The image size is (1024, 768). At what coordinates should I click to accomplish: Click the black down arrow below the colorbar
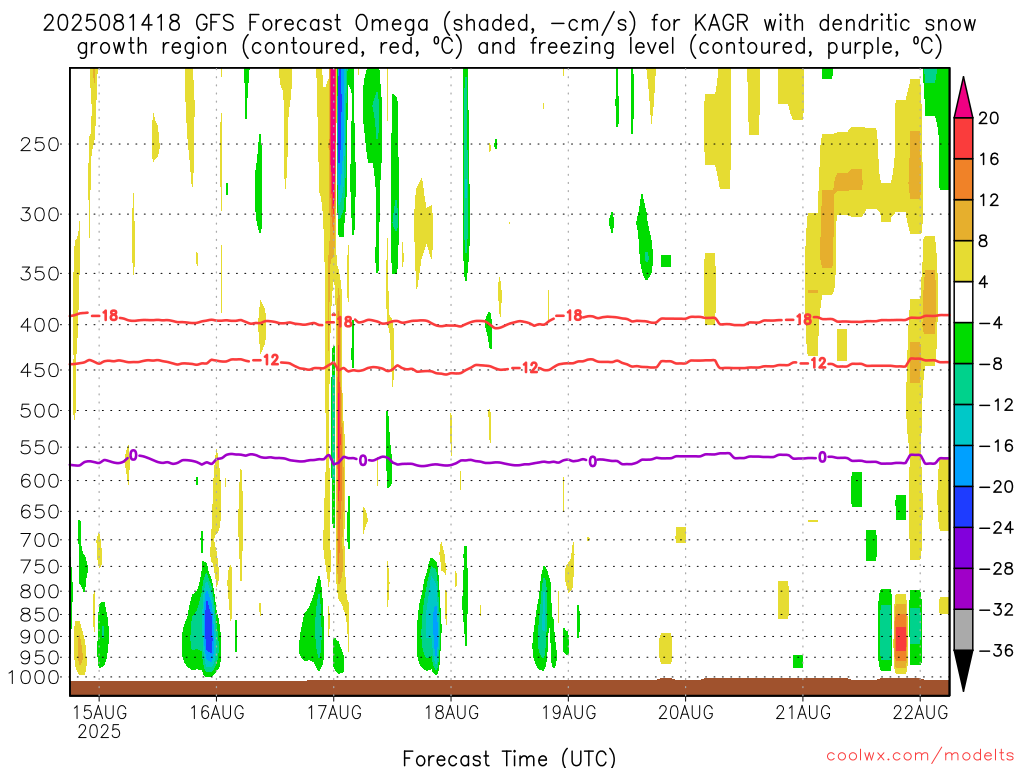tap(963, 671)
